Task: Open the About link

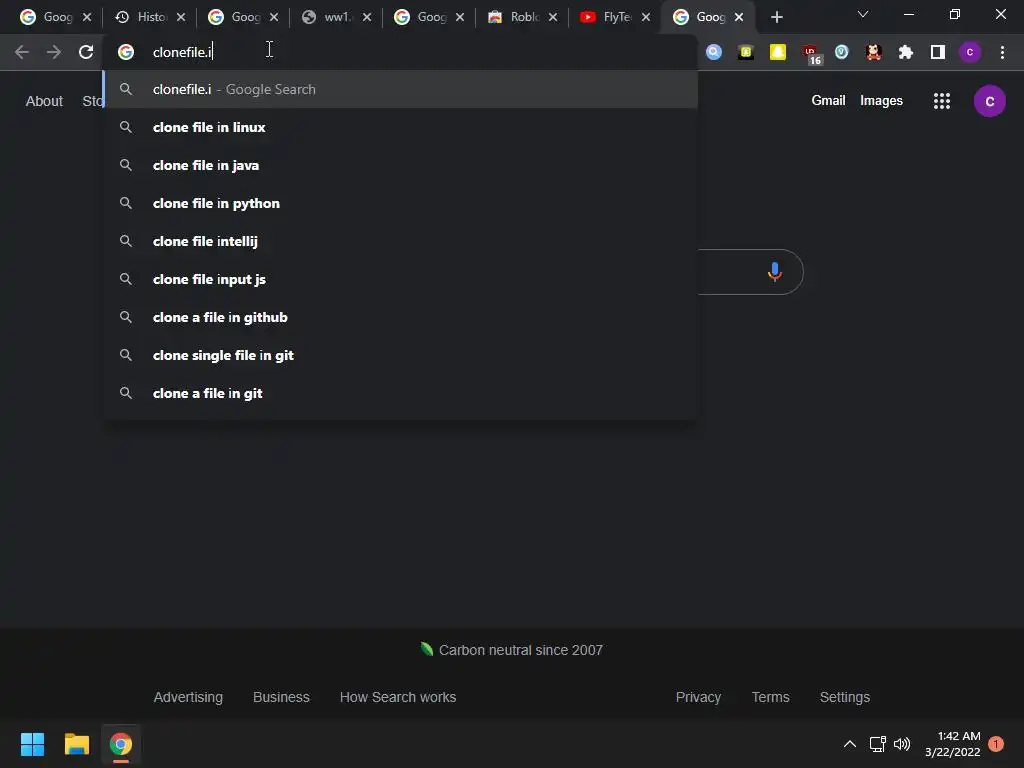Action: 44,101
